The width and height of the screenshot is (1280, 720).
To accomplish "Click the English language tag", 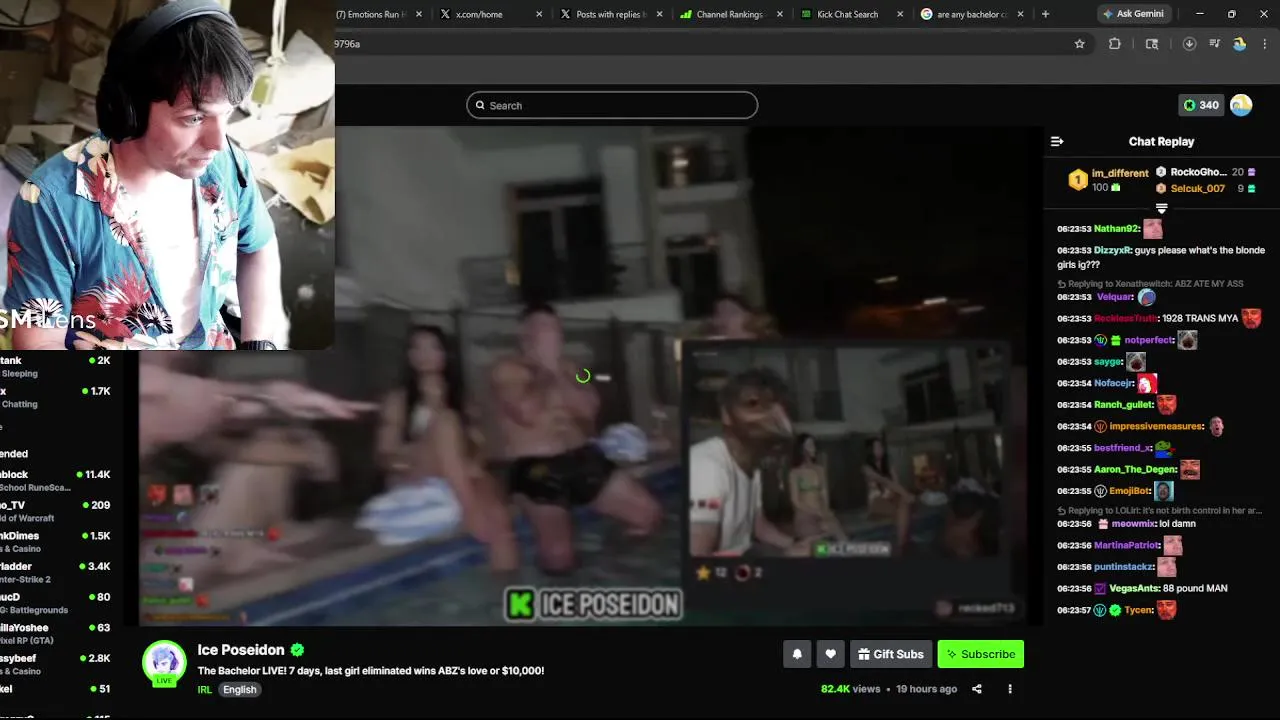I will click(240, 690).
